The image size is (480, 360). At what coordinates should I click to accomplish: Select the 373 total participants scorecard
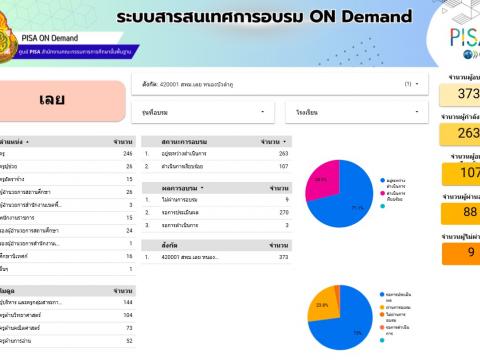tap(460, 94)
